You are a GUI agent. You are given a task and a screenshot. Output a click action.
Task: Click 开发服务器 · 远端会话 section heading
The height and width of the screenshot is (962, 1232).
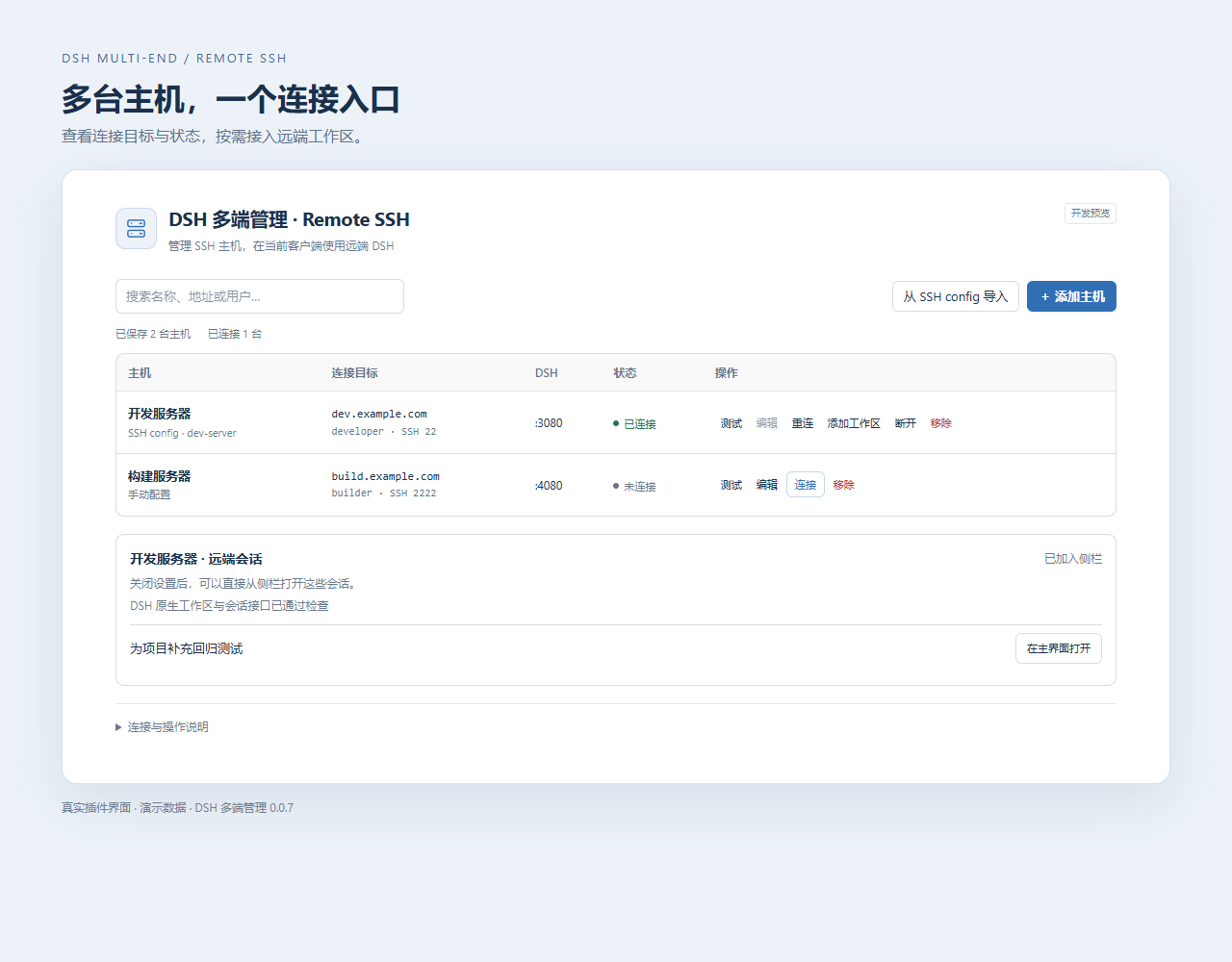(196, 559)
